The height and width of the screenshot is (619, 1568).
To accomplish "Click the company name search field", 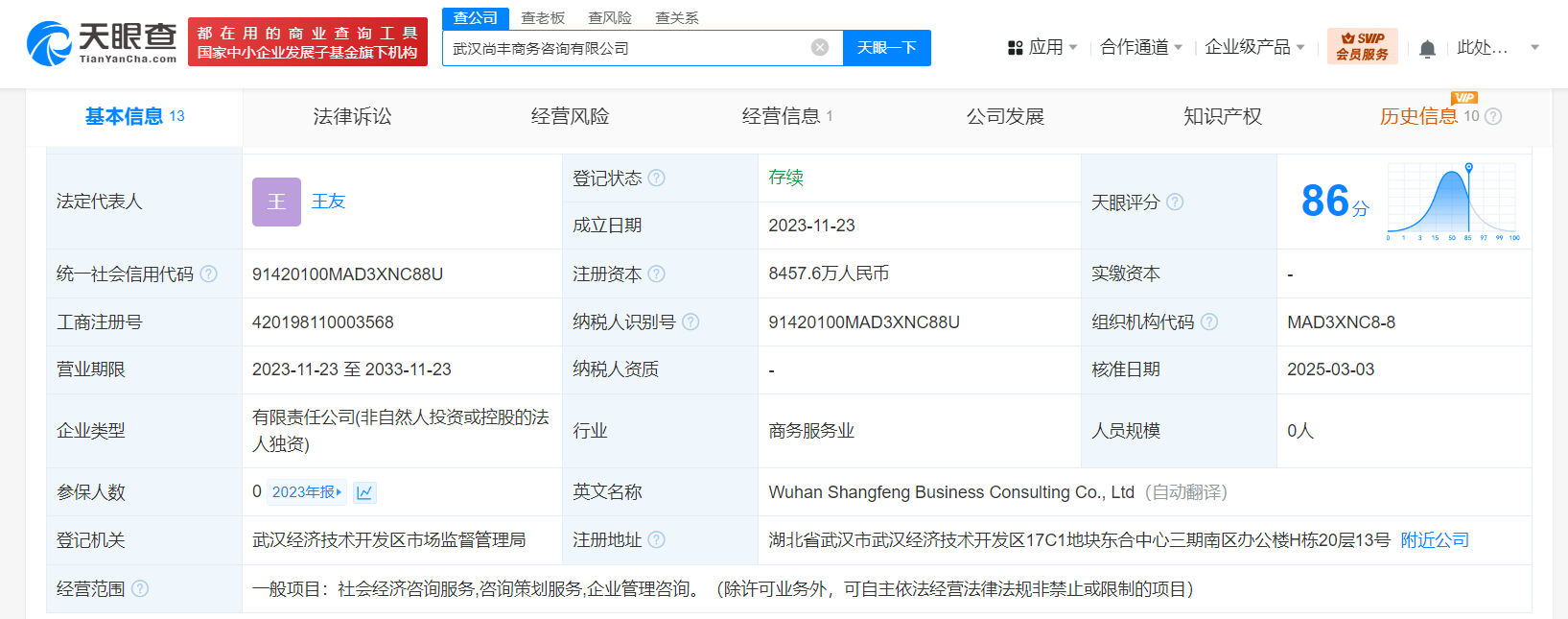I will tap(623, 48).
